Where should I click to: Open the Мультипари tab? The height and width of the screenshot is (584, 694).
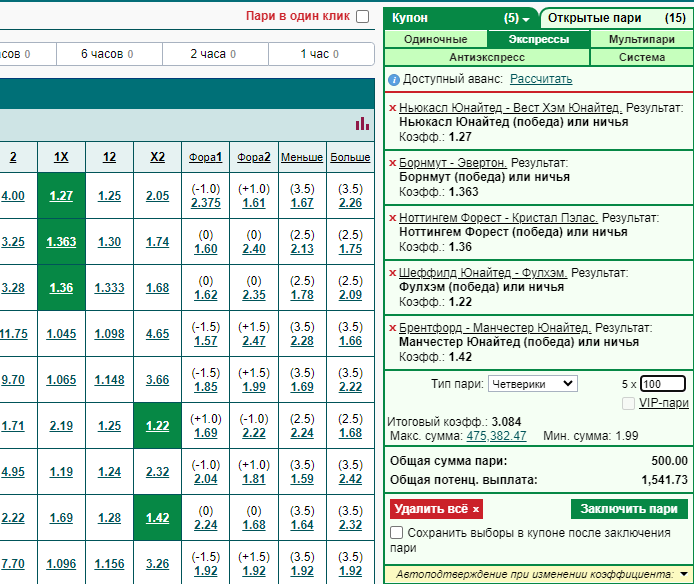pyautogui.click(x=641, y=39)
